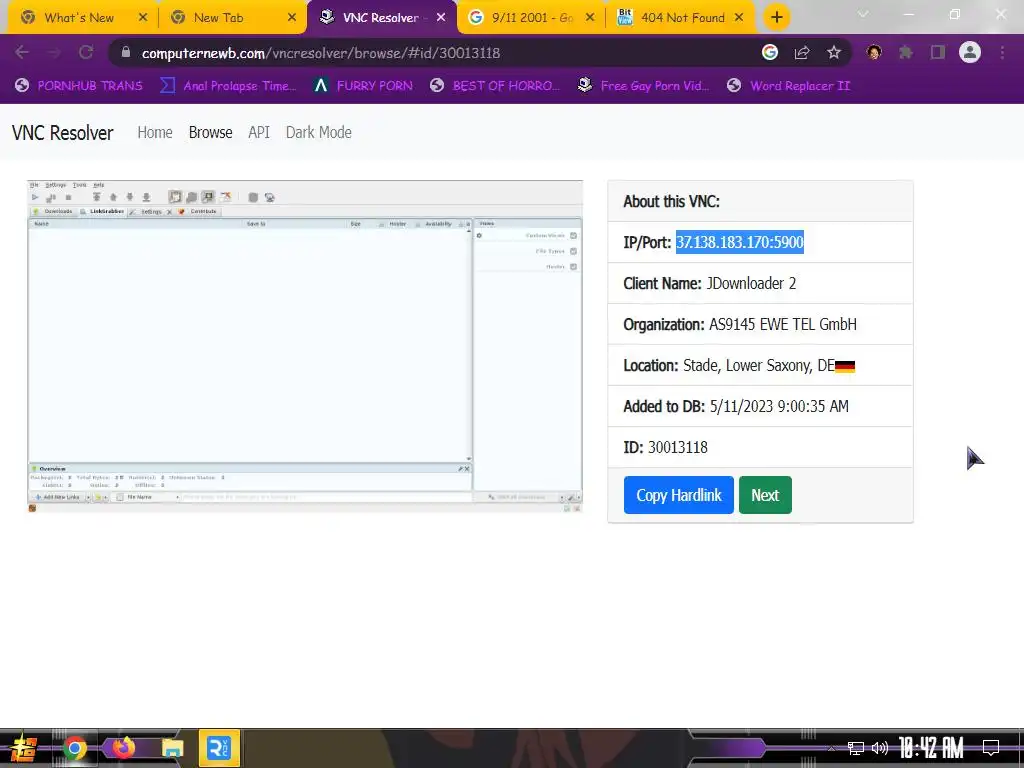Close the 9/11 2001 Google tab
Viewport: 1024px width, 768px height.
click(x=590, y=18)
